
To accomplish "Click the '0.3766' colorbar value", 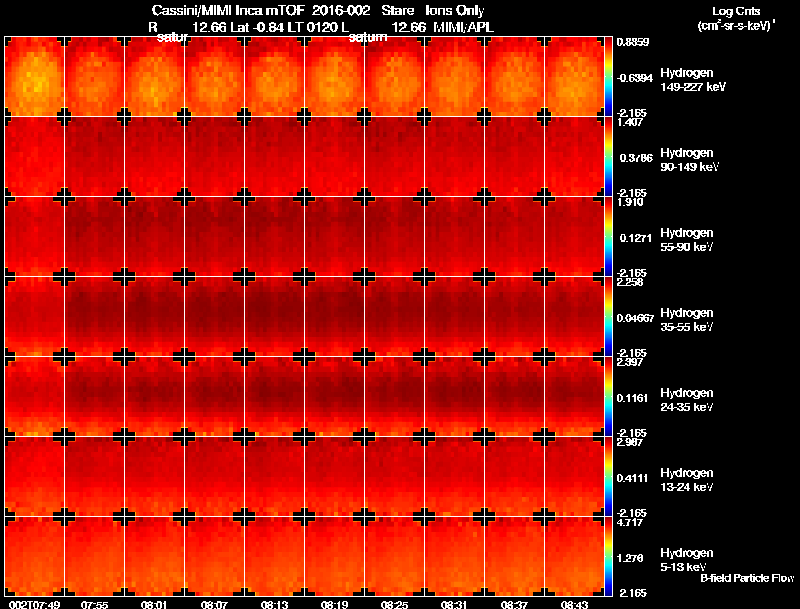I will pyautogui.click(x=636, y=158).
